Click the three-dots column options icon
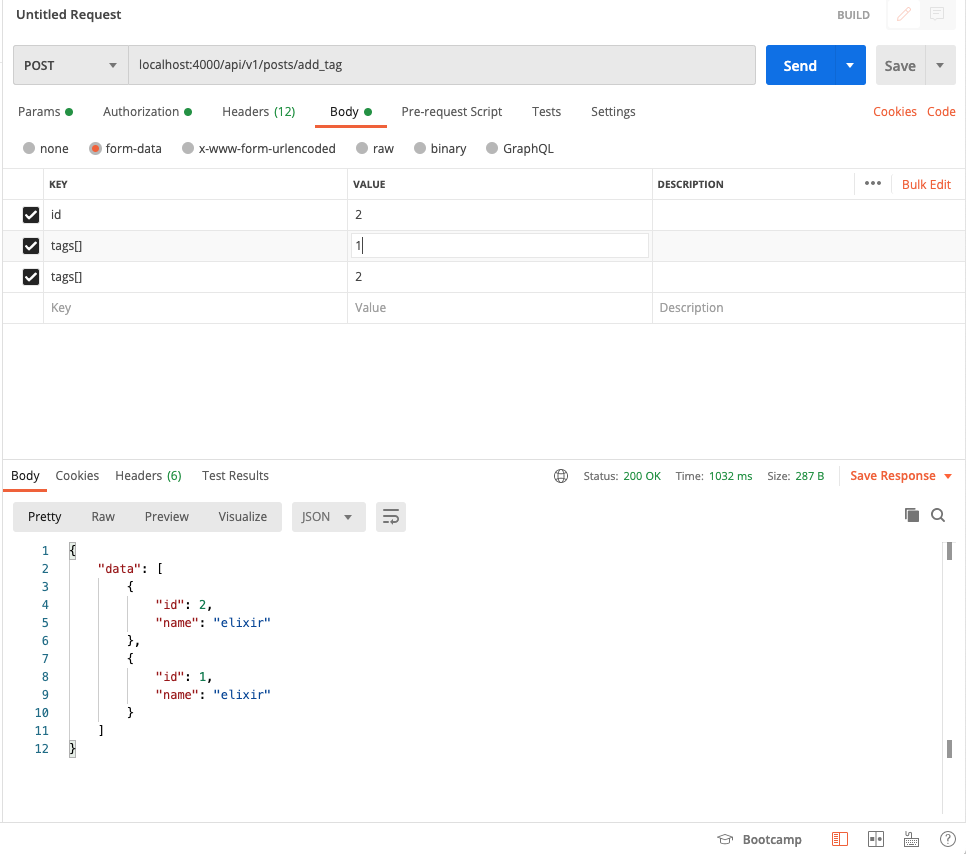966x854 pixels. 872,184
